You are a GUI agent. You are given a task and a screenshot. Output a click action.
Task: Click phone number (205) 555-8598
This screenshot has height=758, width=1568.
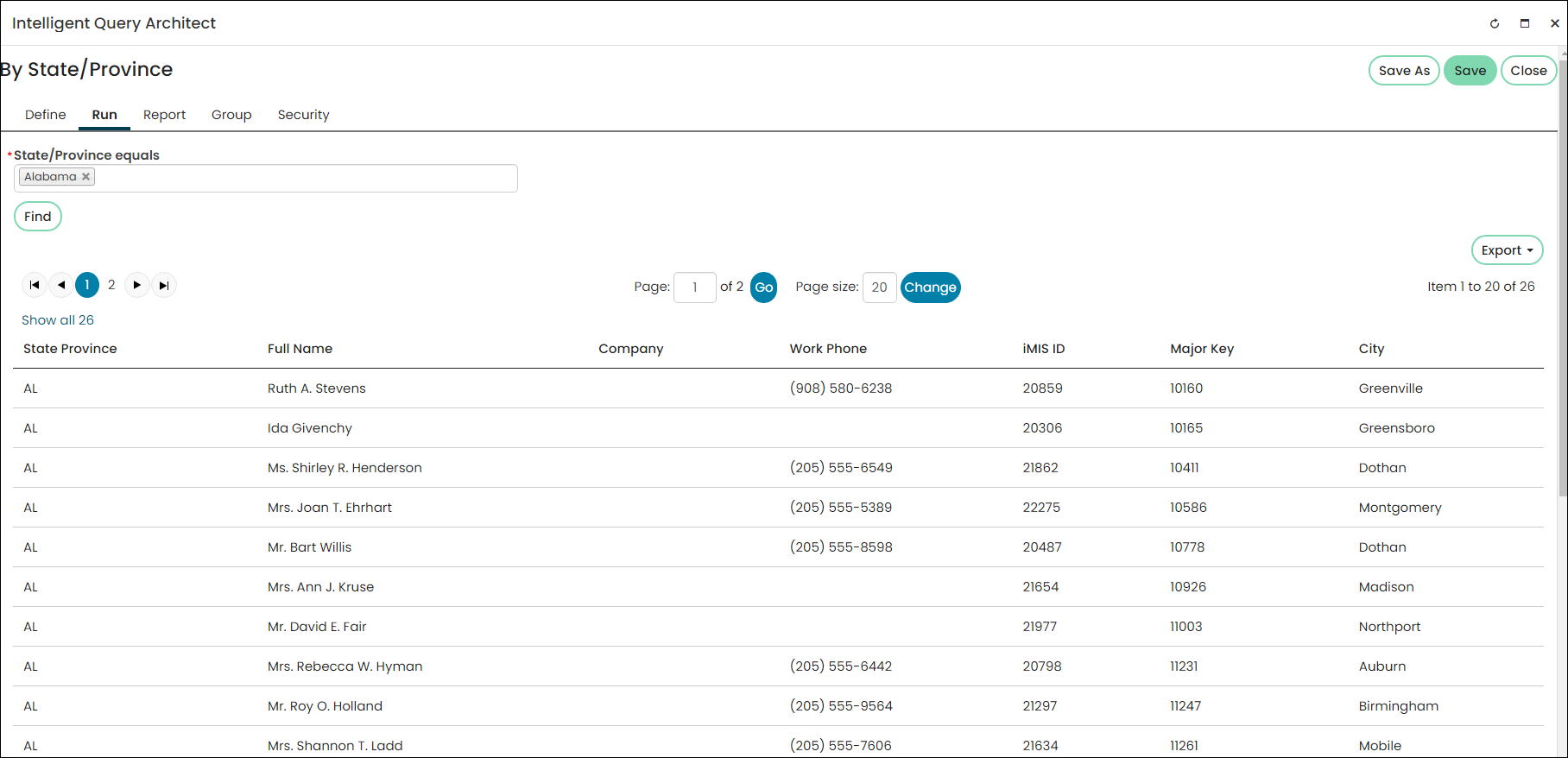pos(841,547)
